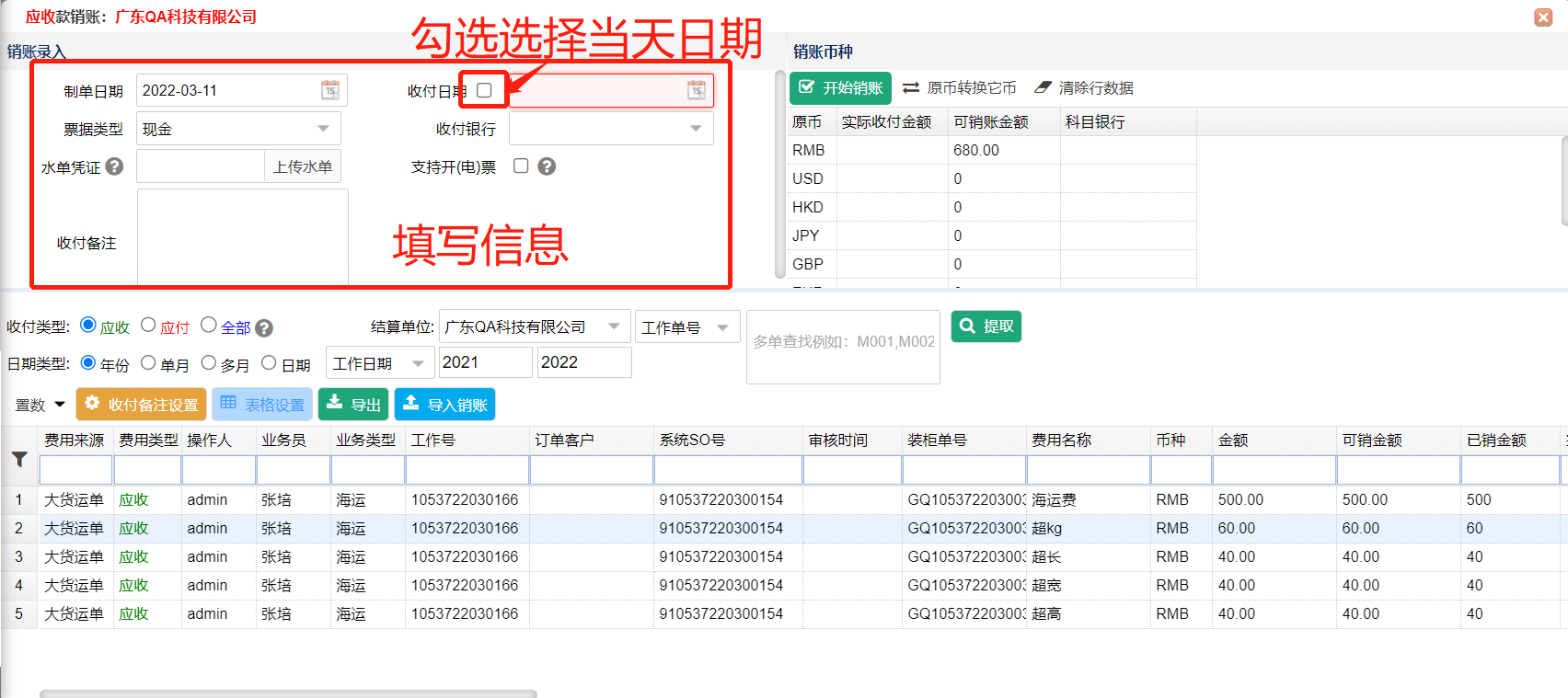Select the 单月 date type radio
1568x698 pixels.
tap(148, 363)
